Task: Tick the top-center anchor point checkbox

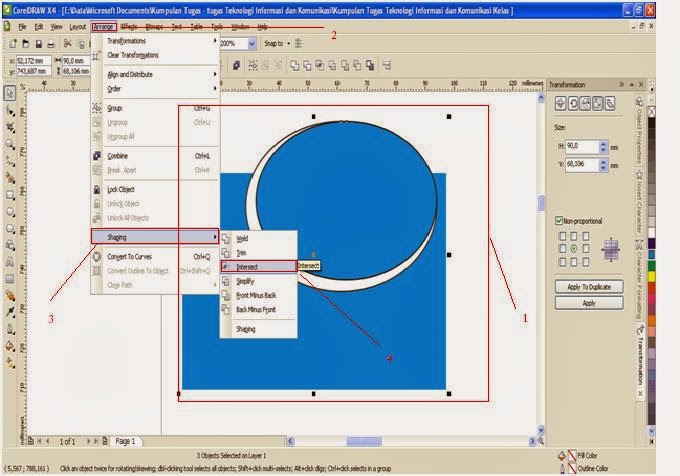Action: click(x=574, y=236)
